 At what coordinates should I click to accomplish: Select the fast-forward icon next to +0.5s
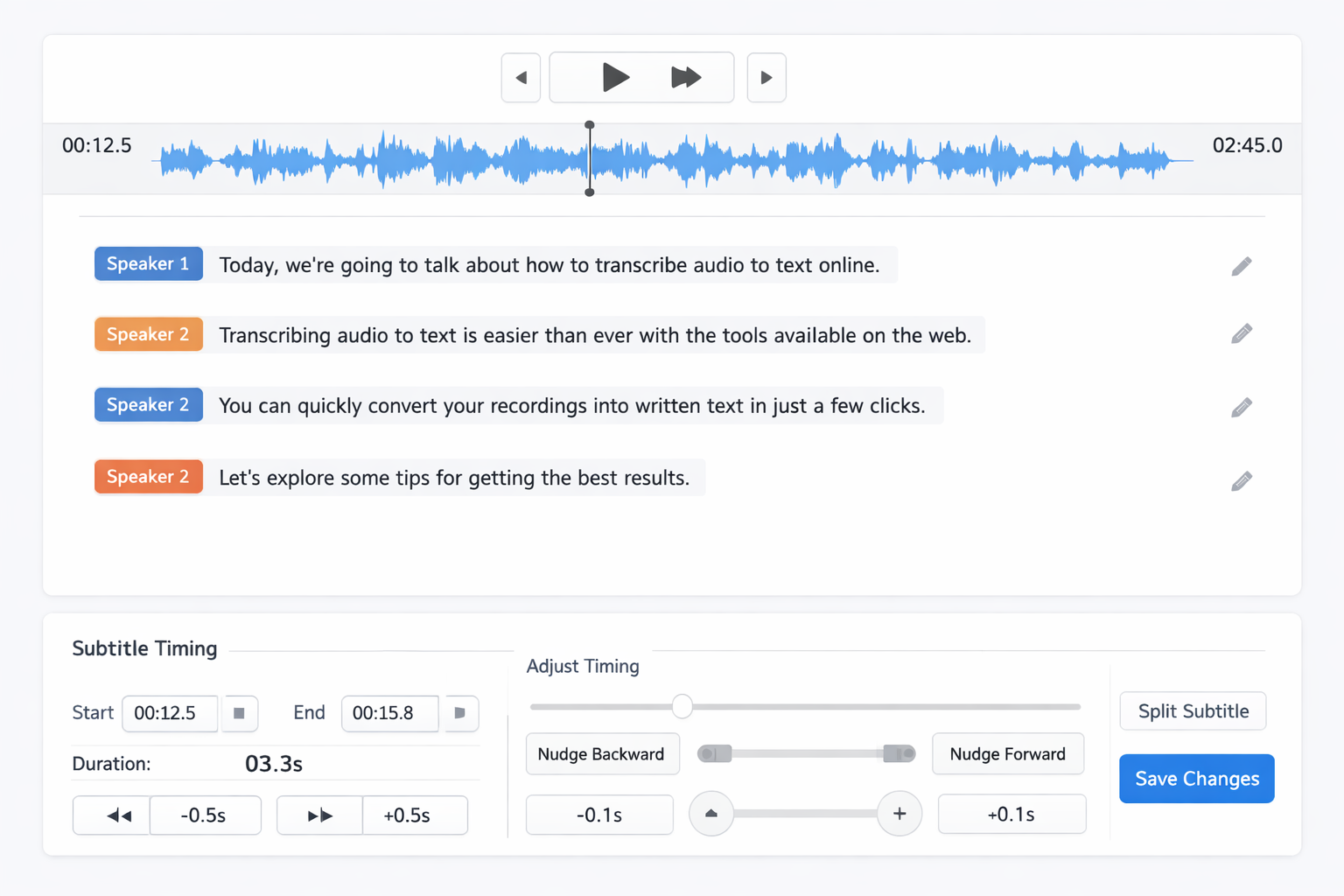pyautogui.click(x=319, y=815)
